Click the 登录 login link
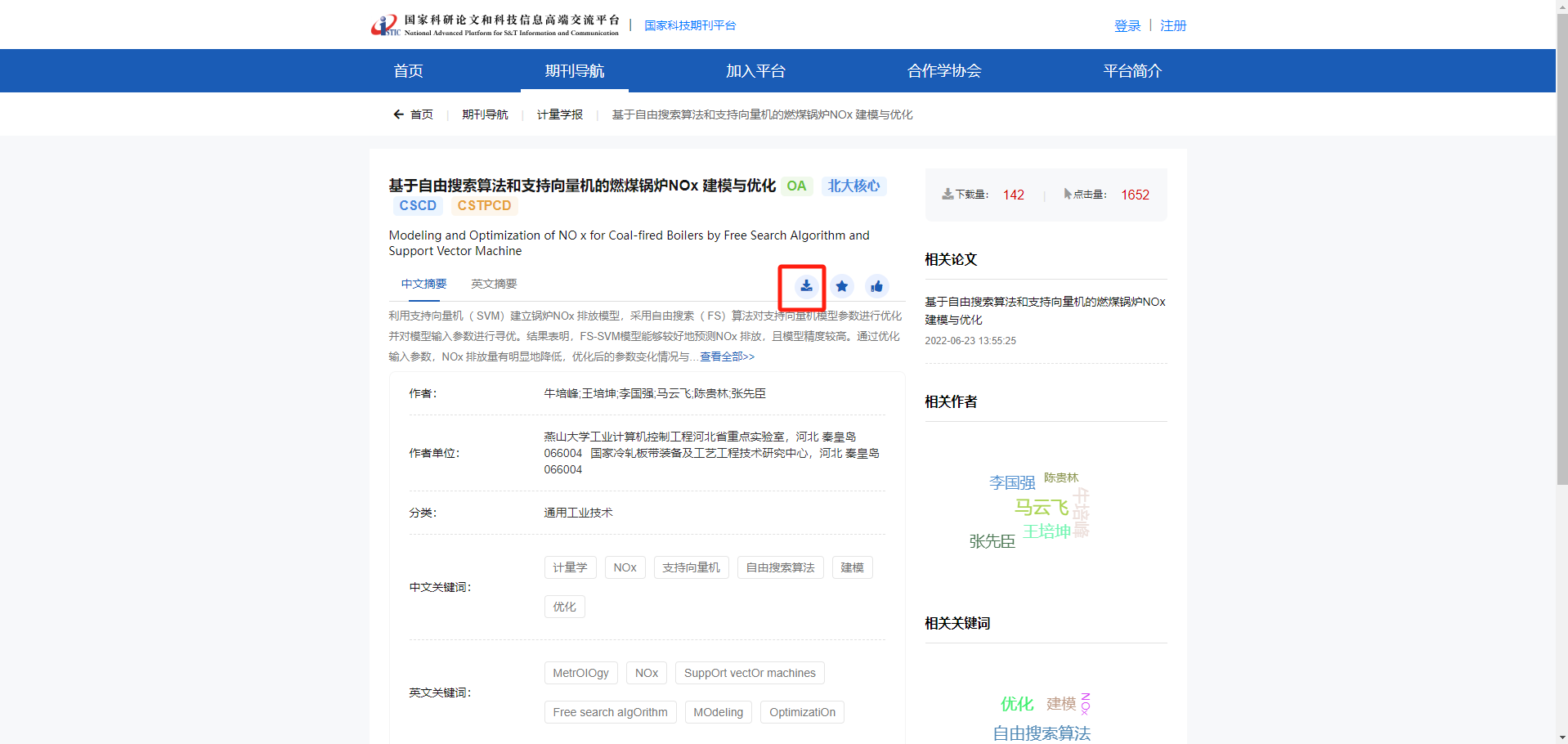Viewport: 1568px width, 744px height. coord(1127,26)
